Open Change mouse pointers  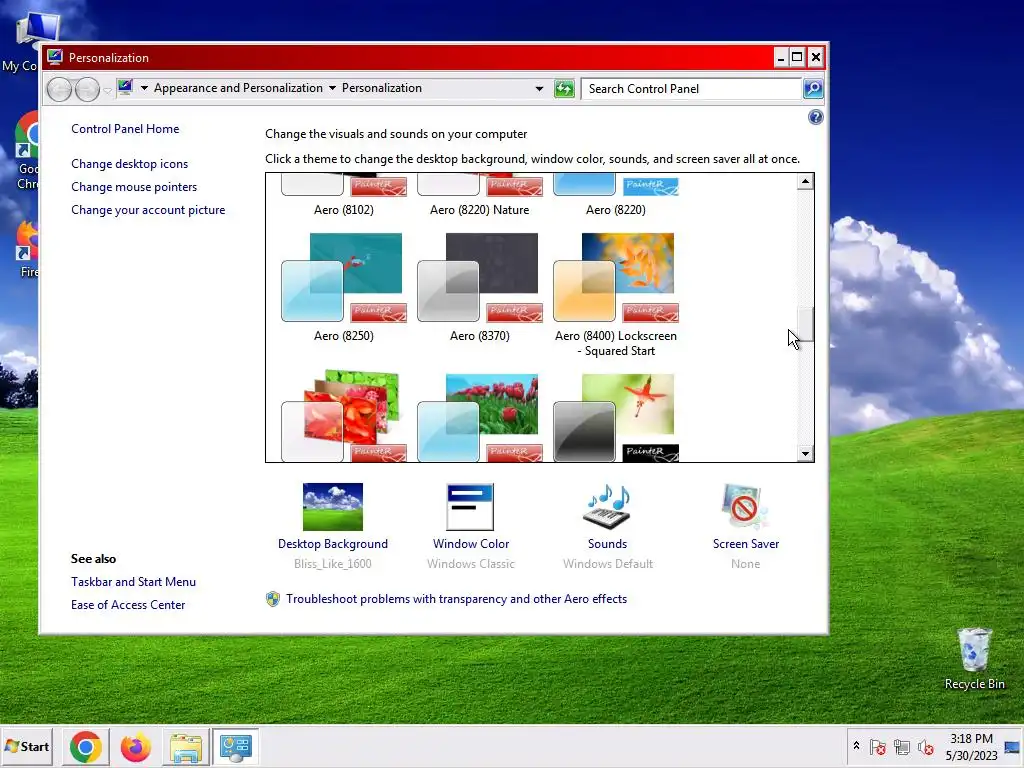tap(134, 187)
